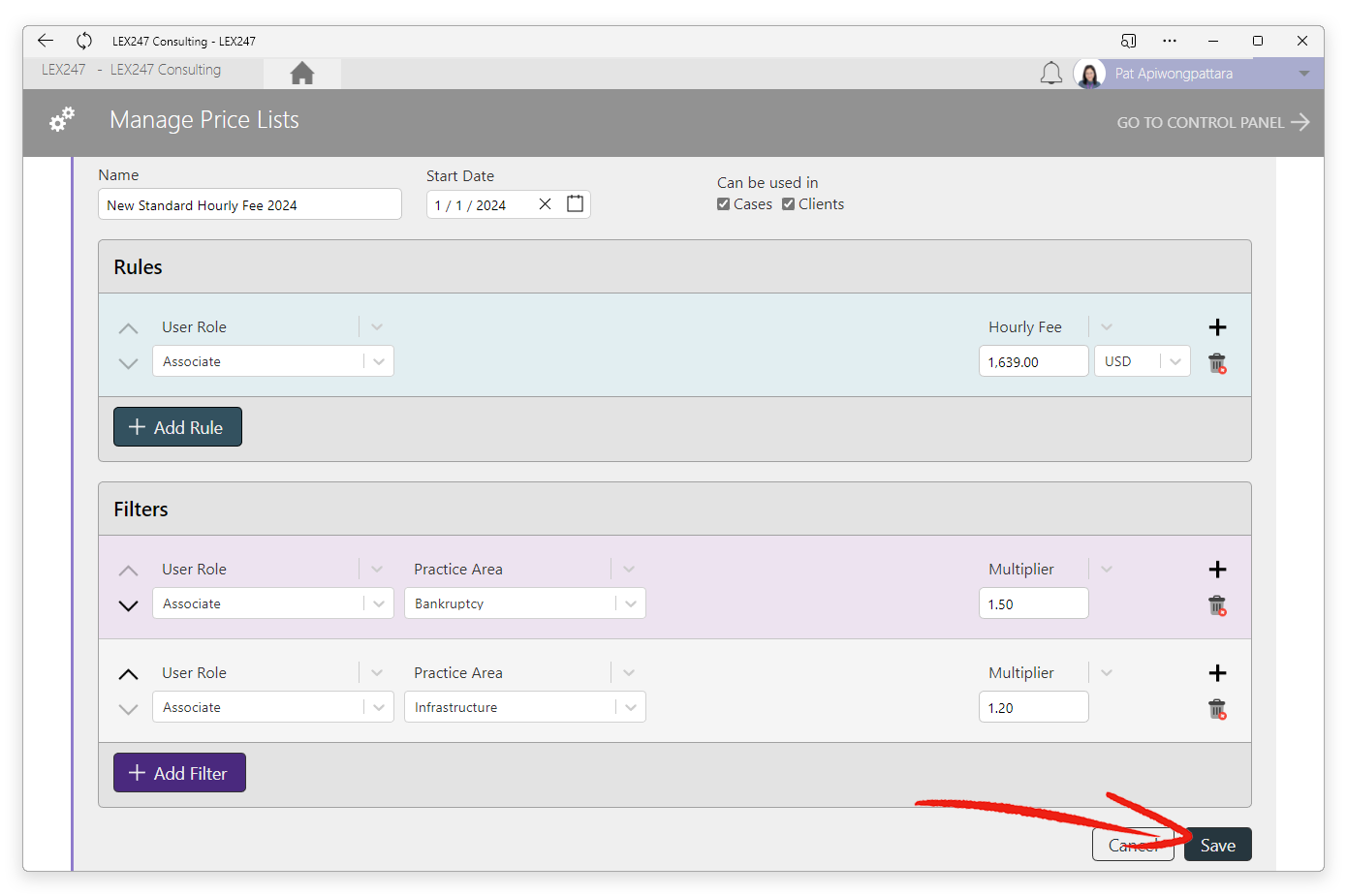The width and height of the screenshot is (1347, 896).
Task: Click the Rules section heading
Action: click(x=138, y=267)
